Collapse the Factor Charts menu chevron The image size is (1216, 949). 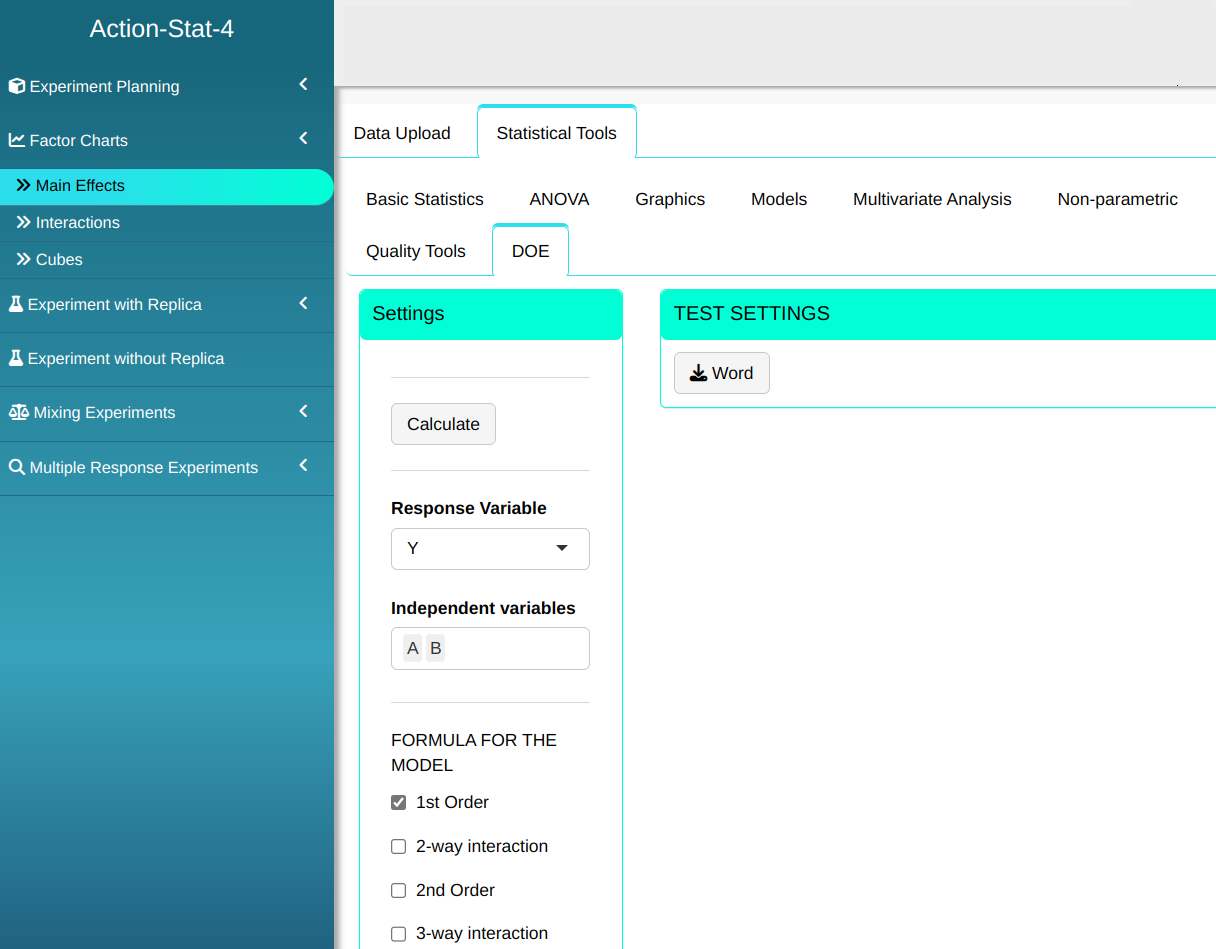click(303, 139)
